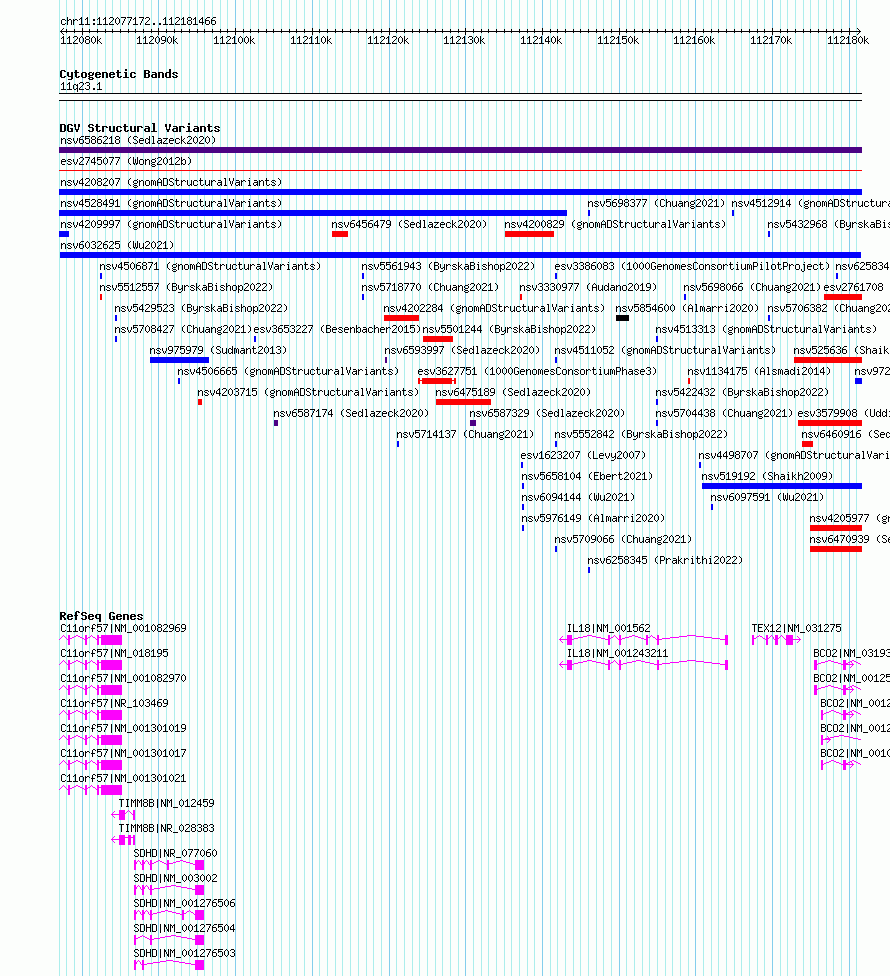
Task: Select nsv6094144 (Wu2021) variant label
Action: click(x=578, y=497)
